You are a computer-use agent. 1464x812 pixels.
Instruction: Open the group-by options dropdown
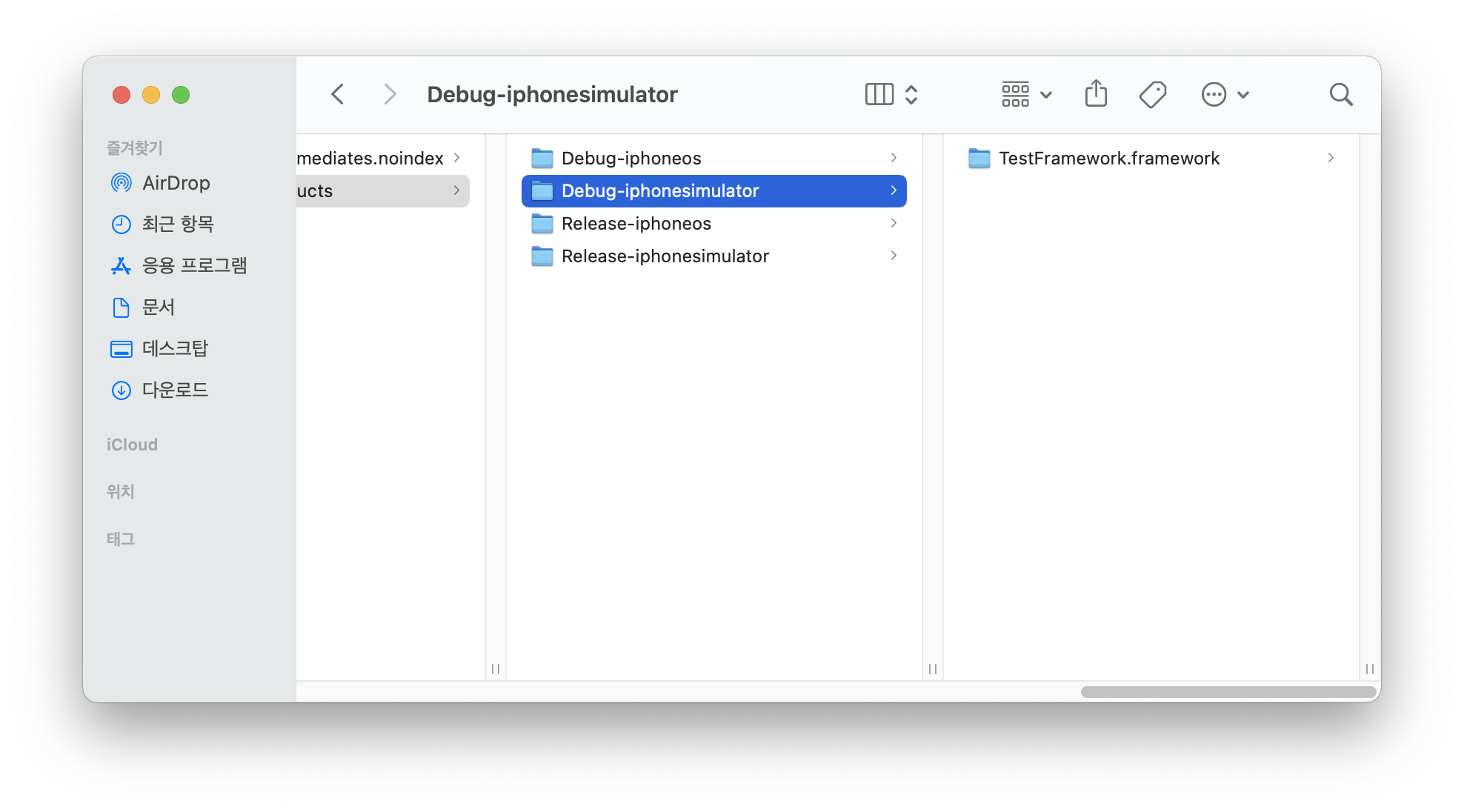click(x=1026, y=95)
